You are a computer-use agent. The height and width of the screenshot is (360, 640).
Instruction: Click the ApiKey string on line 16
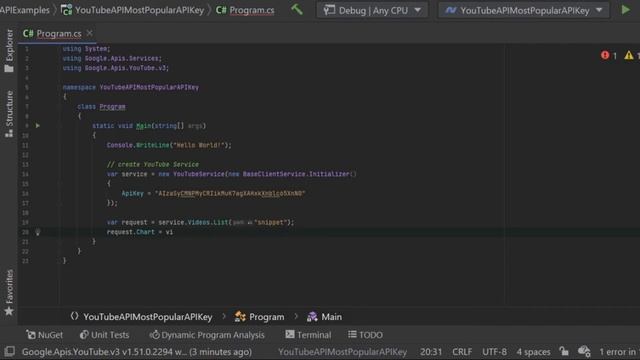[230, 193]
